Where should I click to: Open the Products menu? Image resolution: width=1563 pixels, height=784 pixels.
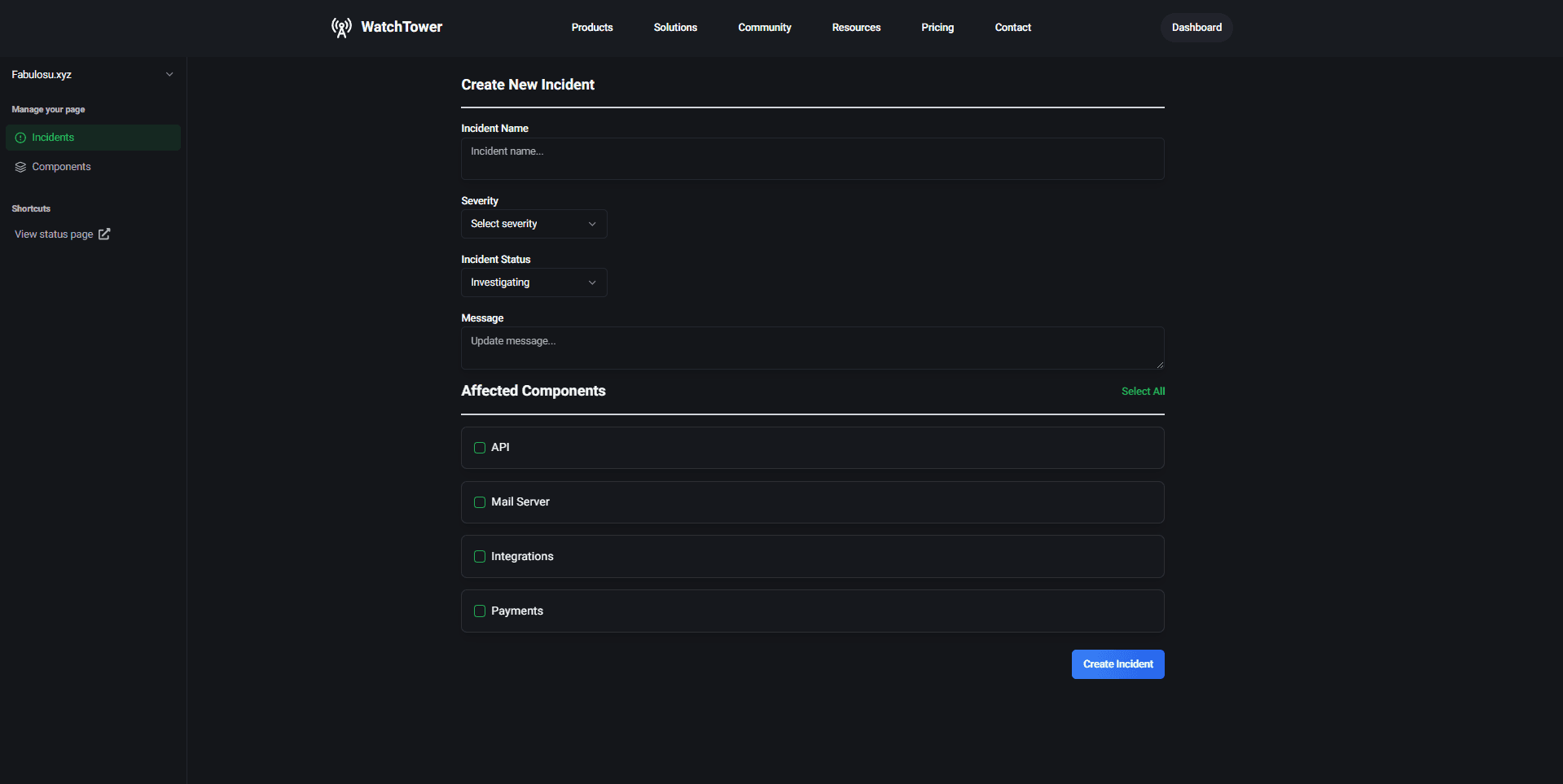tap(591, 27)
